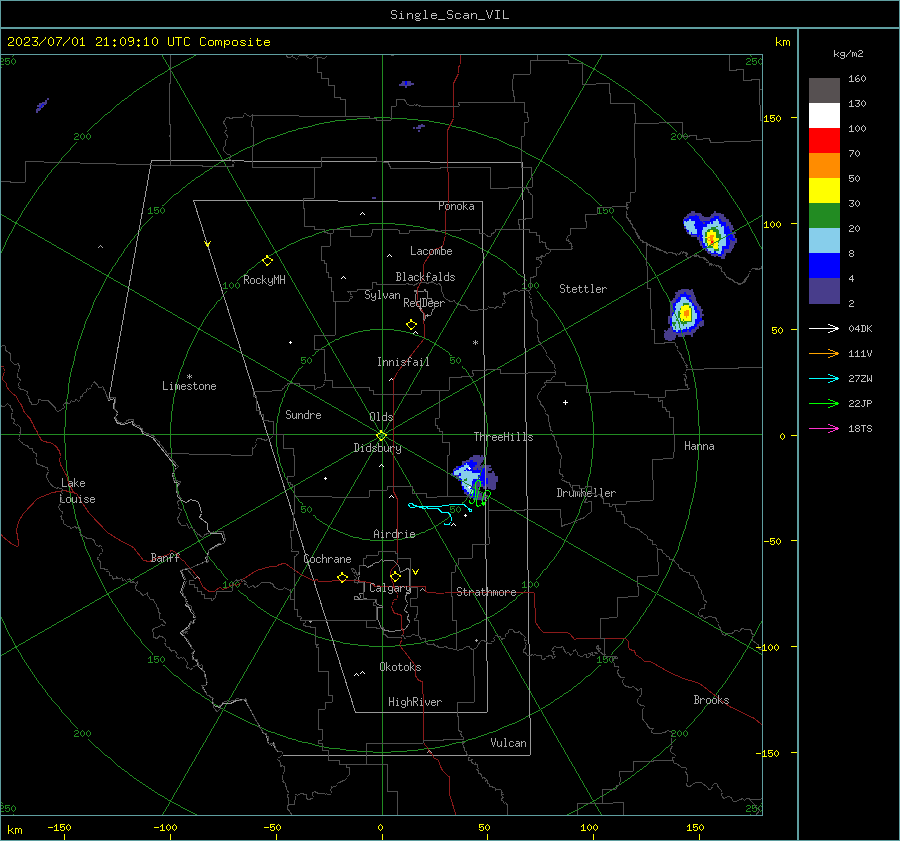The width and height of the screenshot is (900, 841).
Task: Click the Hanna city label
Action: click(x=699, y=446)
